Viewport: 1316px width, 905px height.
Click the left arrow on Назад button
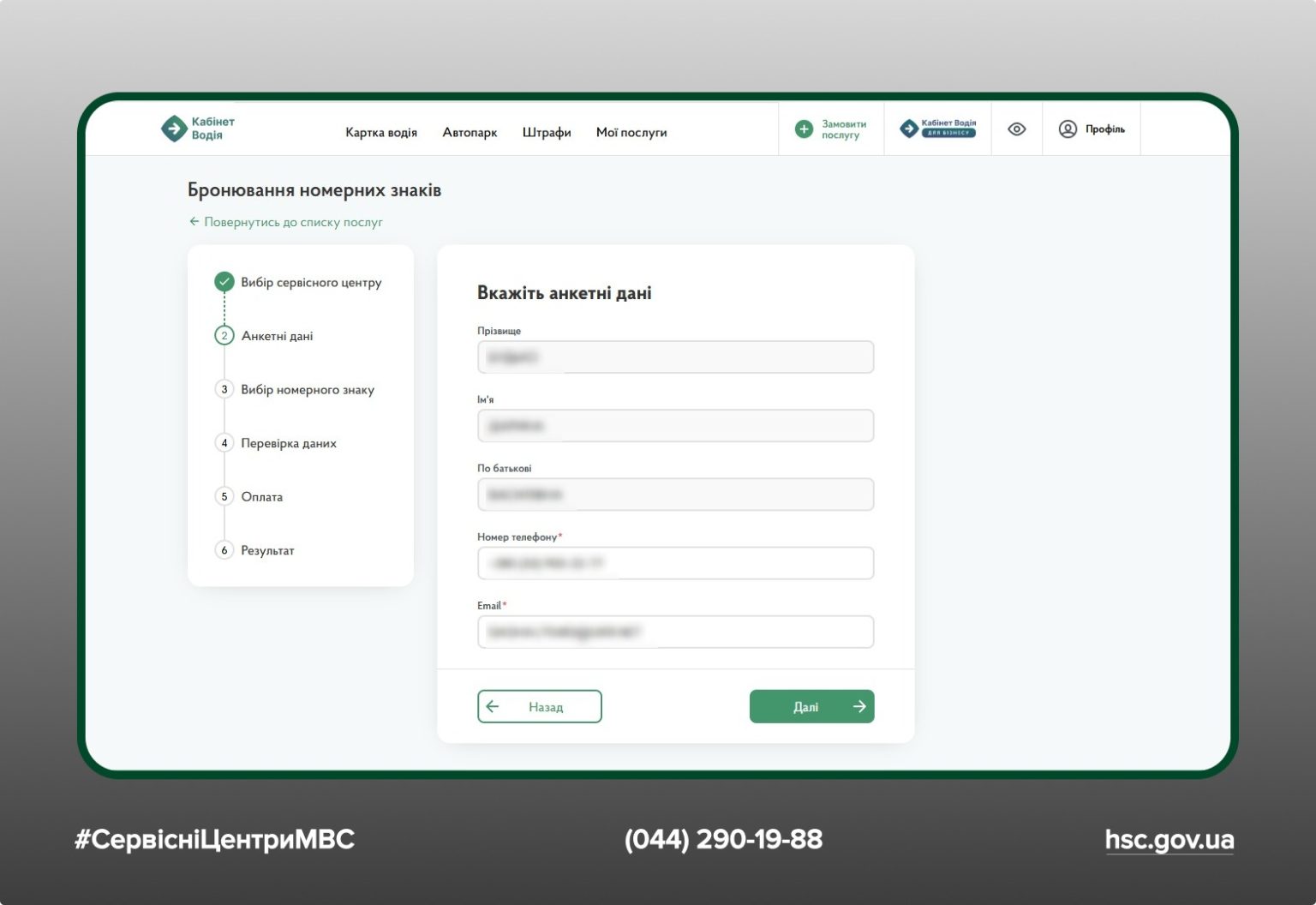click(x=493, y=707)
